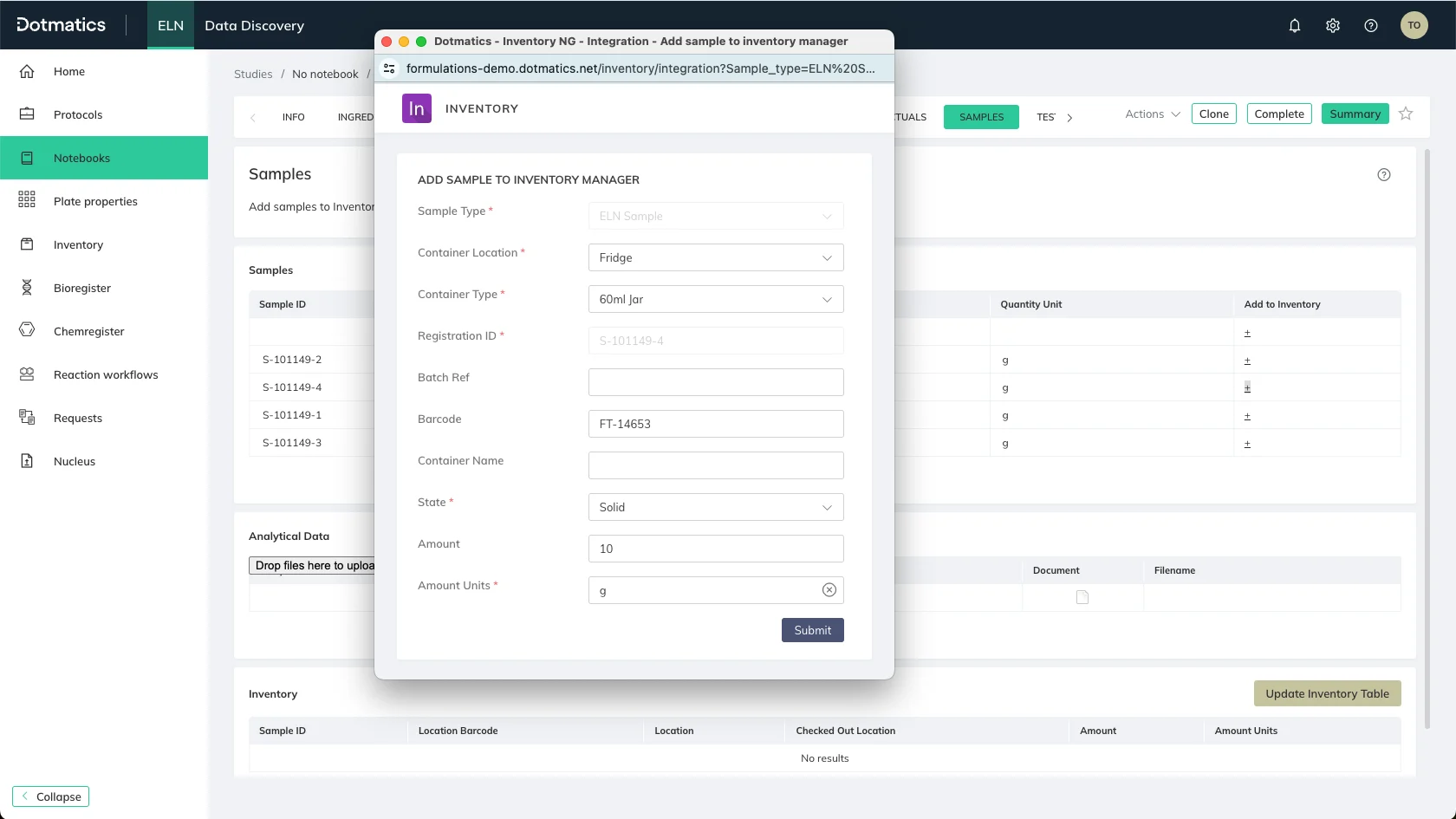
Task: Click the Summary button
Action: [x=1355, y=114]
